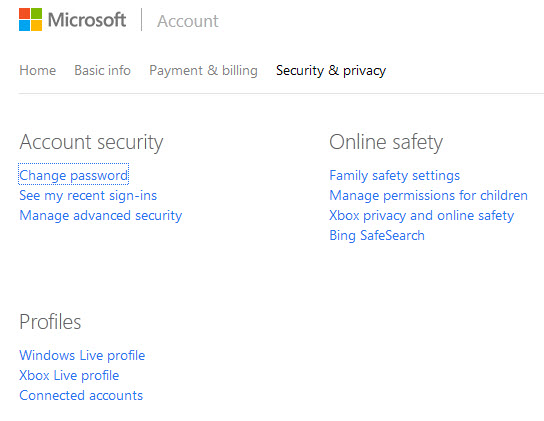The image size is (544, 421).
Task: Click Manage permissions for children
Action: pos(428,196)
